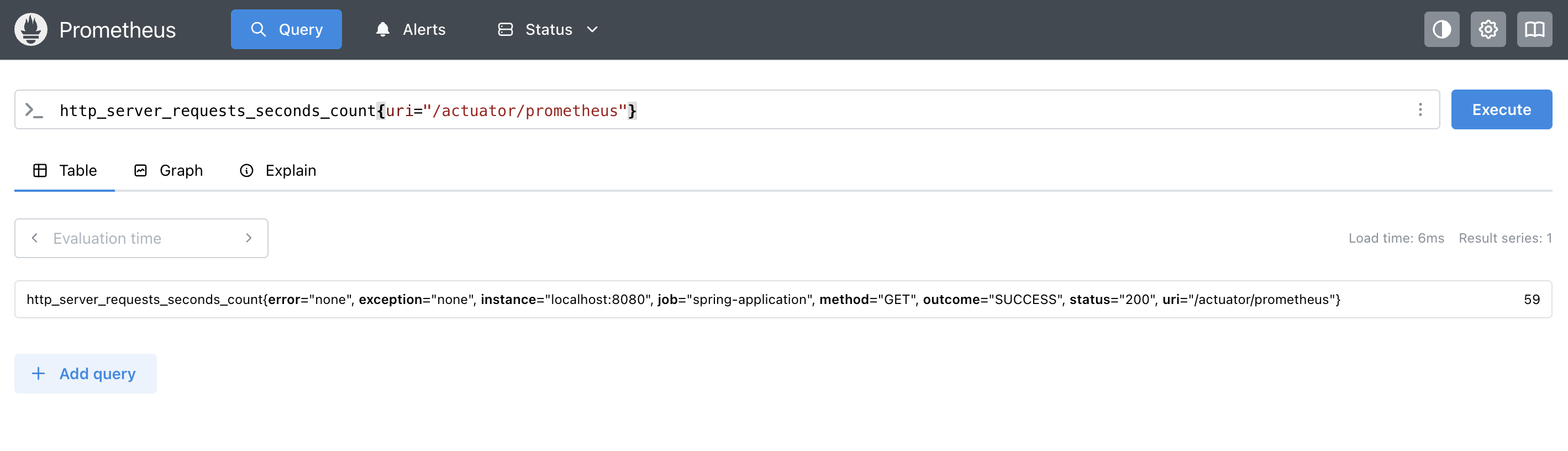Select the Table tab

pyautogui.click(x=65, y=170)
